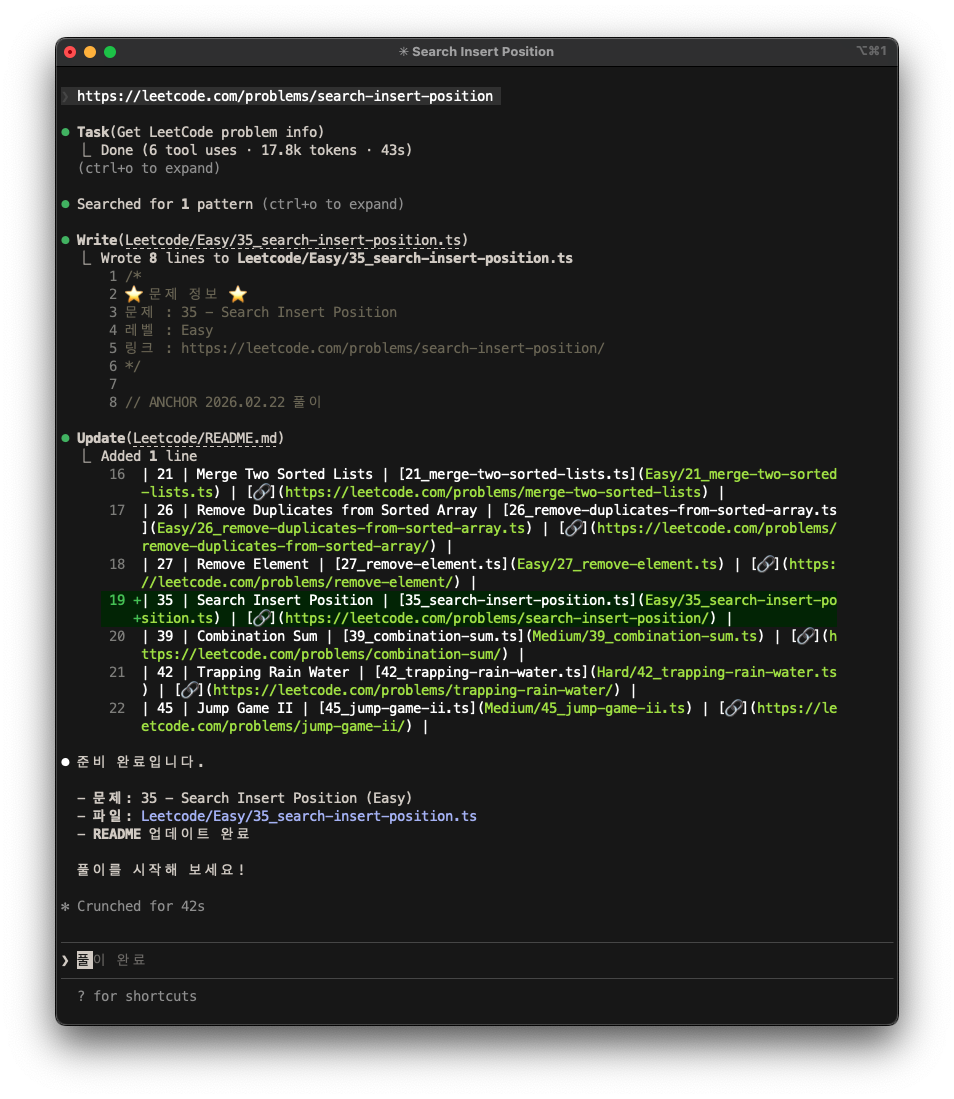The width and height of the screenshot is (954, 1099).
Task: Click the green bullet beside the Update README entry
Action: [65, 438]
